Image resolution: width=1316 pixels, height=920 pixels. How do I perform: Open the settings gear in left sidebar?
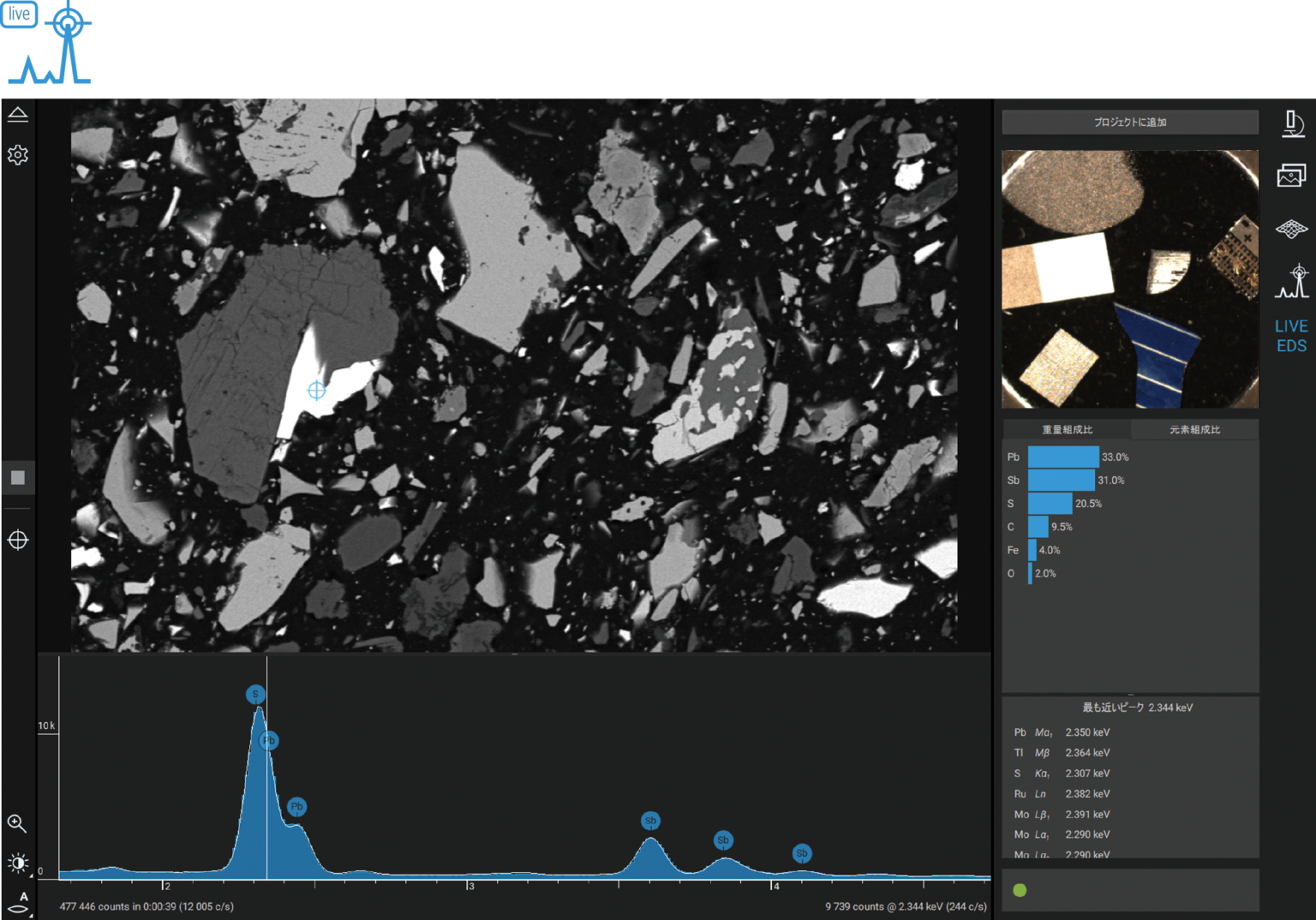coord(18,155)
